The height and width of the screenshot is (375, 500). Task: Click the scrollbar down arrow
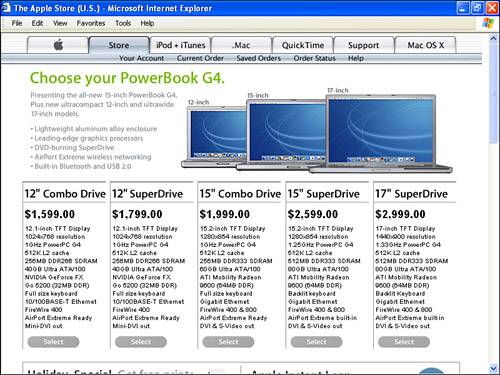(x=493, y=368)
